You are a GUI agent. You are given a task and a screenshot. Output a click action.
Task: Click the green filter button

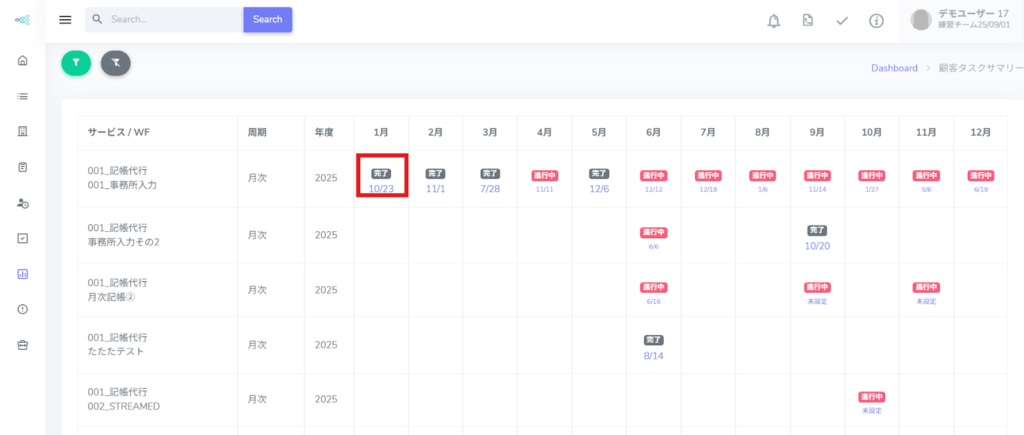[76, 63]
